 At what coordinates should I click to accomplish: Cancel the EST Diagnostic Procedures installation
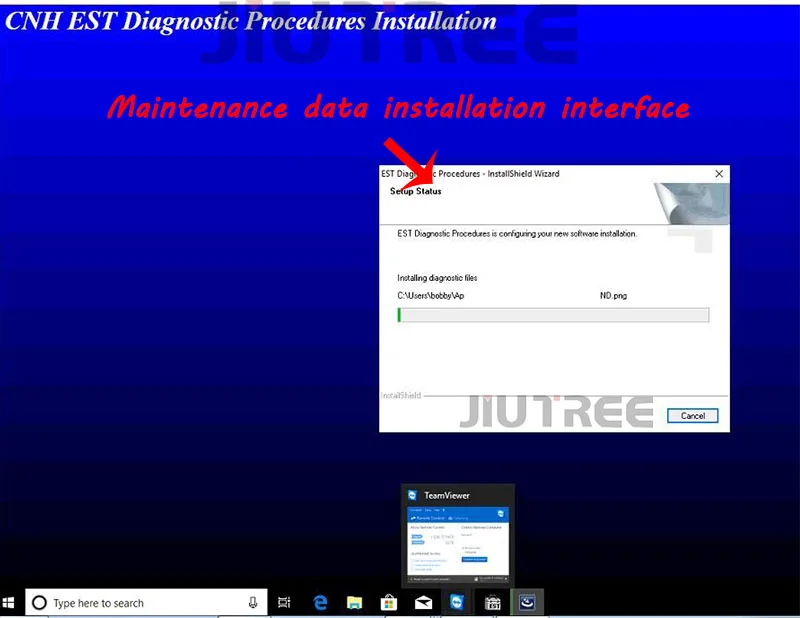(692, 415)
